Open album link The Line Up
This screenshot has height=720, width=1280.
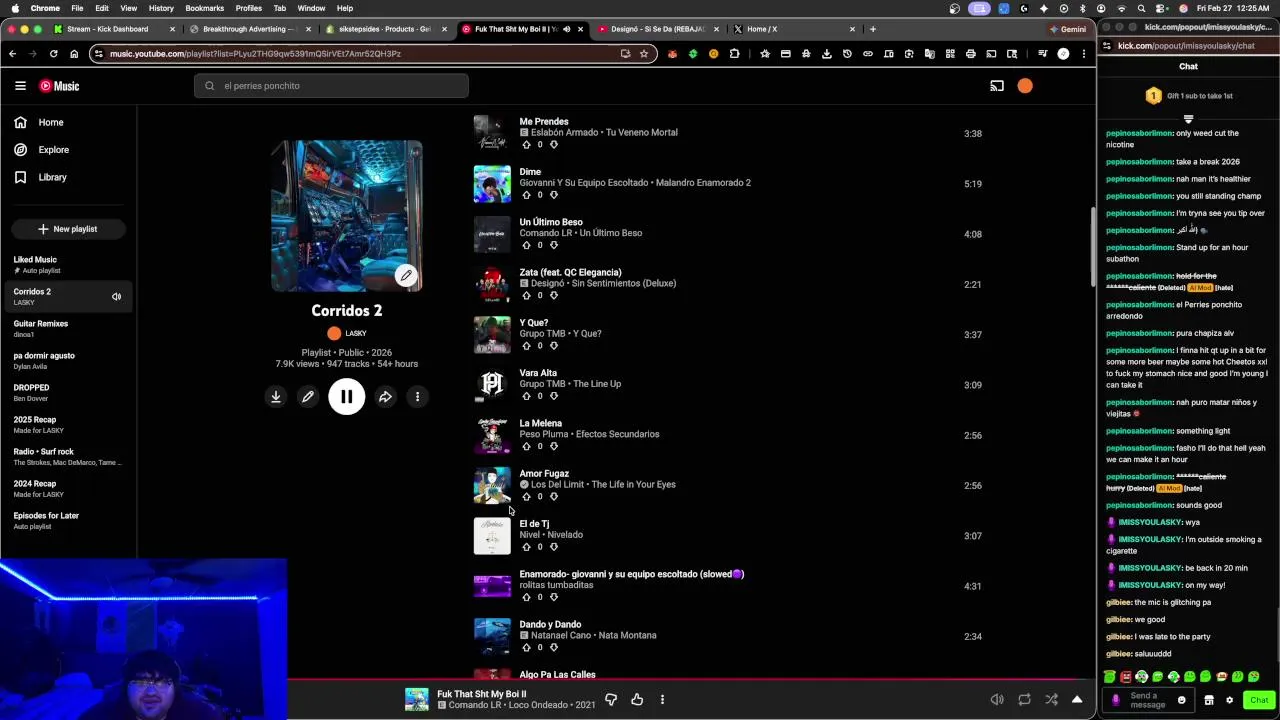point(597,384)
